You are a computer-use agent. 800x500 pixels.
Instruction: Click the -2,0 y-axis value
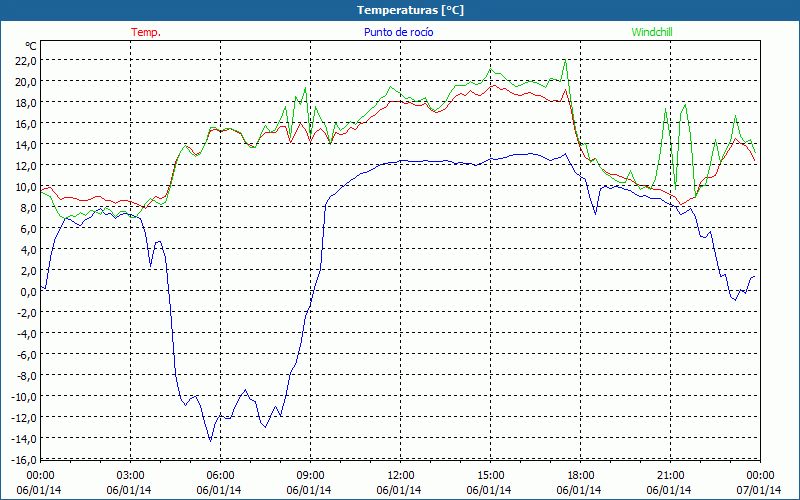tap(28, 312)
